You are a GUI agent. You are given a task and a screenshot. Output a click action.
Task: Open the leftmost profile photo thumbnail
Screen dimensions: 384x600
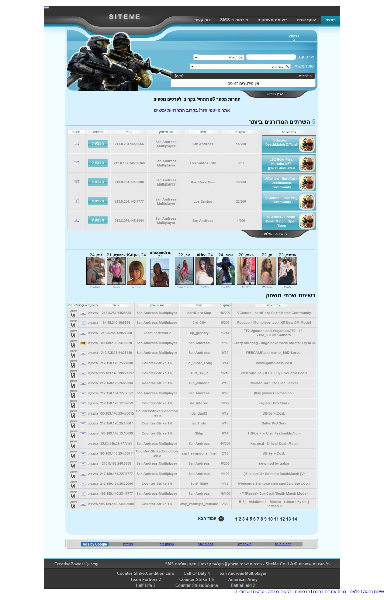95,271
